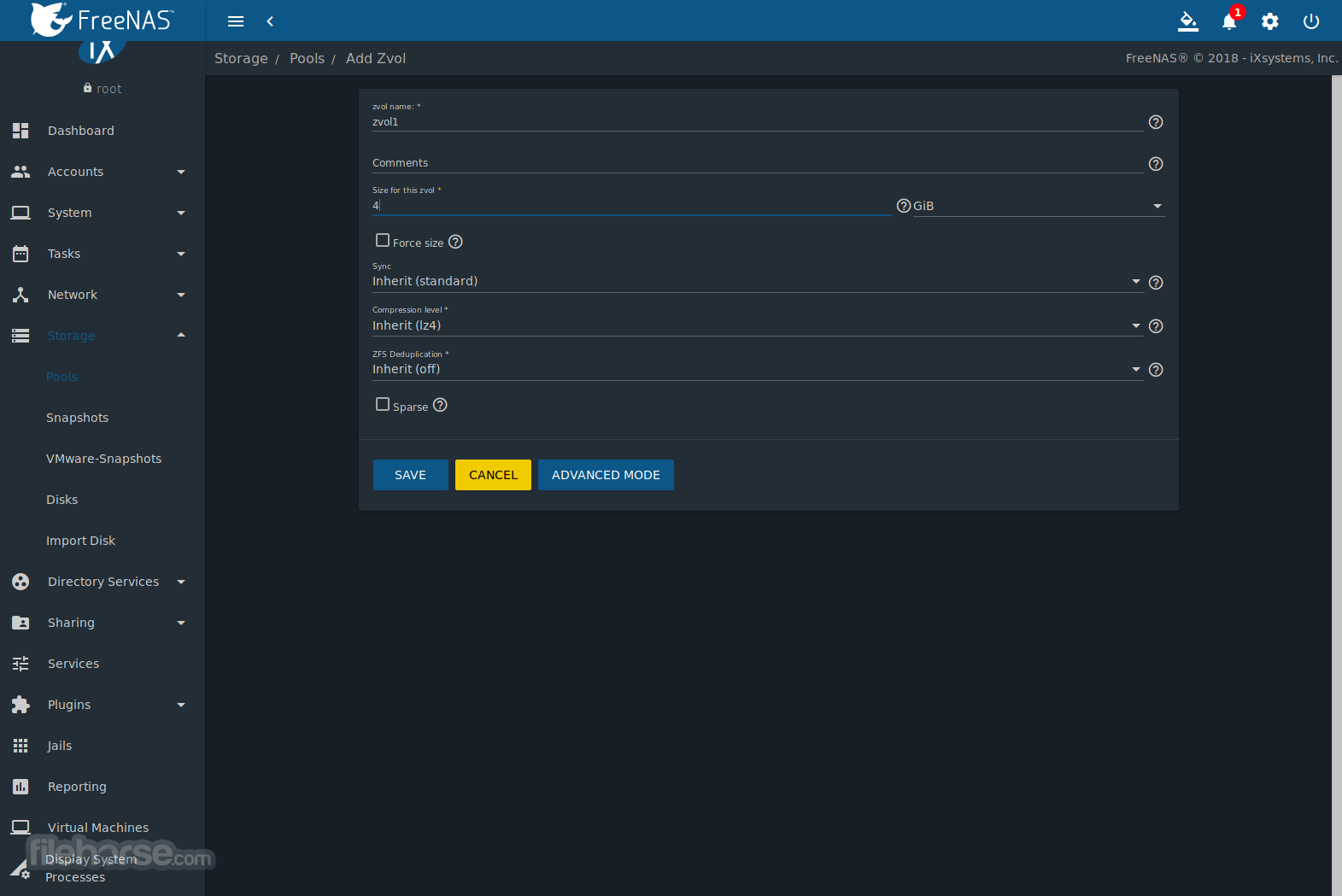Expand the Tasks menu arrow

click(x=181, y=254)
